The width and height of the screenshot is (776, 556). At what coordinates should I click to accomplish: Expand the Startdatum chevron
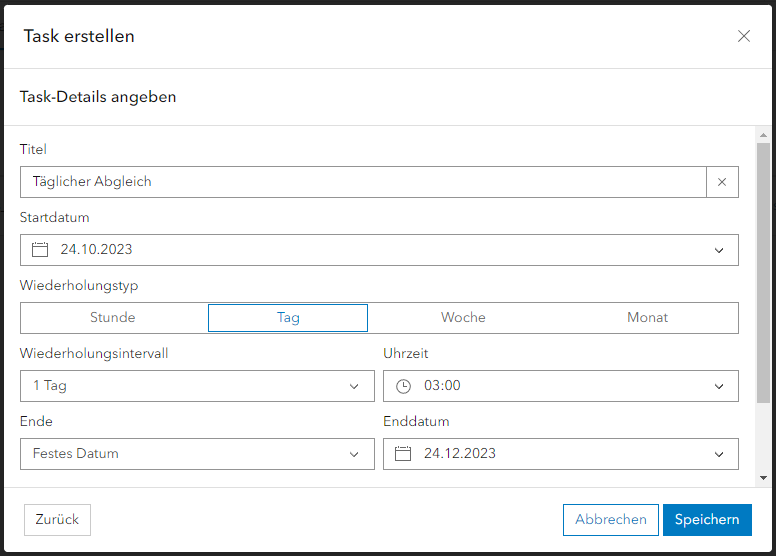click(x=719, y=251)
